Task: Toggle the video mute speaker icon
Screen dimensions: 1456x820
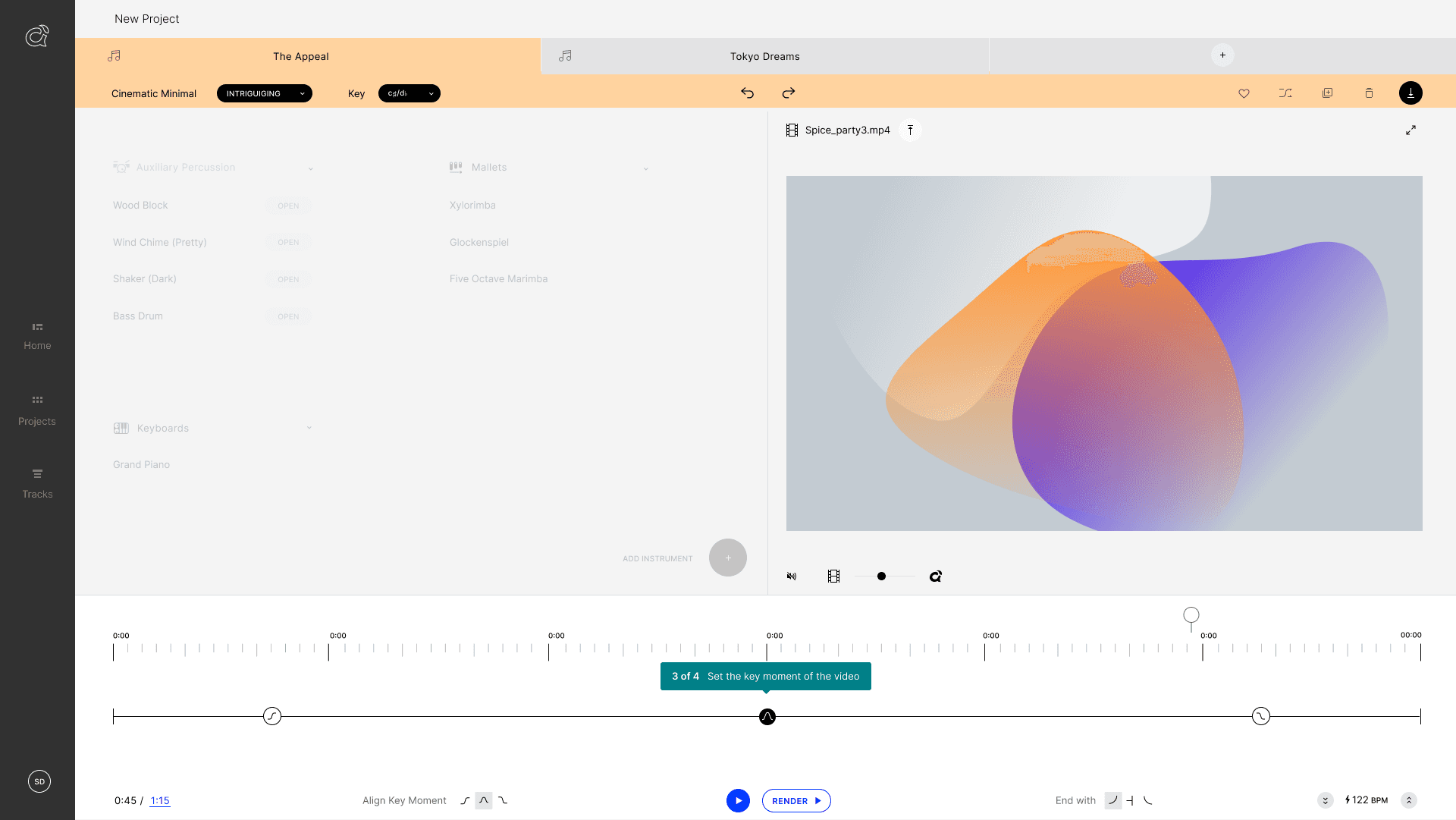Action: pos(792,577)
